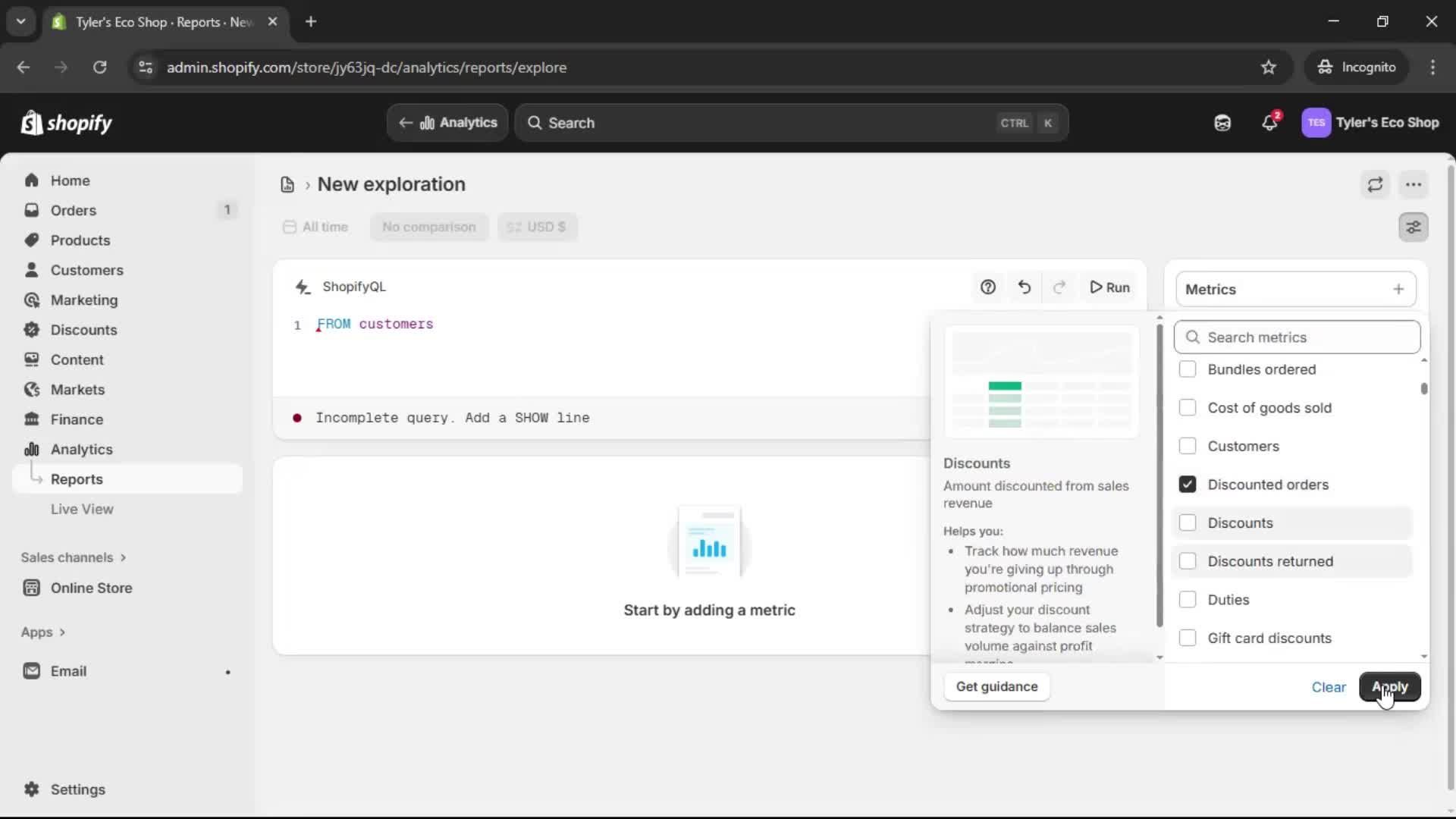Image resolution: width=1456 pixels, height=819 pixels.
Task: Undo the last ShopifyQL edit
Action: pyautogui.click(x=1024, y=287)
